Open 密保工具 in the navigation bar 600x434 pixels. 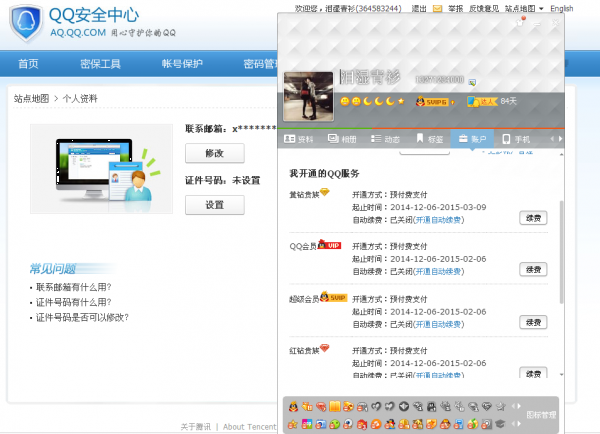tap(101, 64)
